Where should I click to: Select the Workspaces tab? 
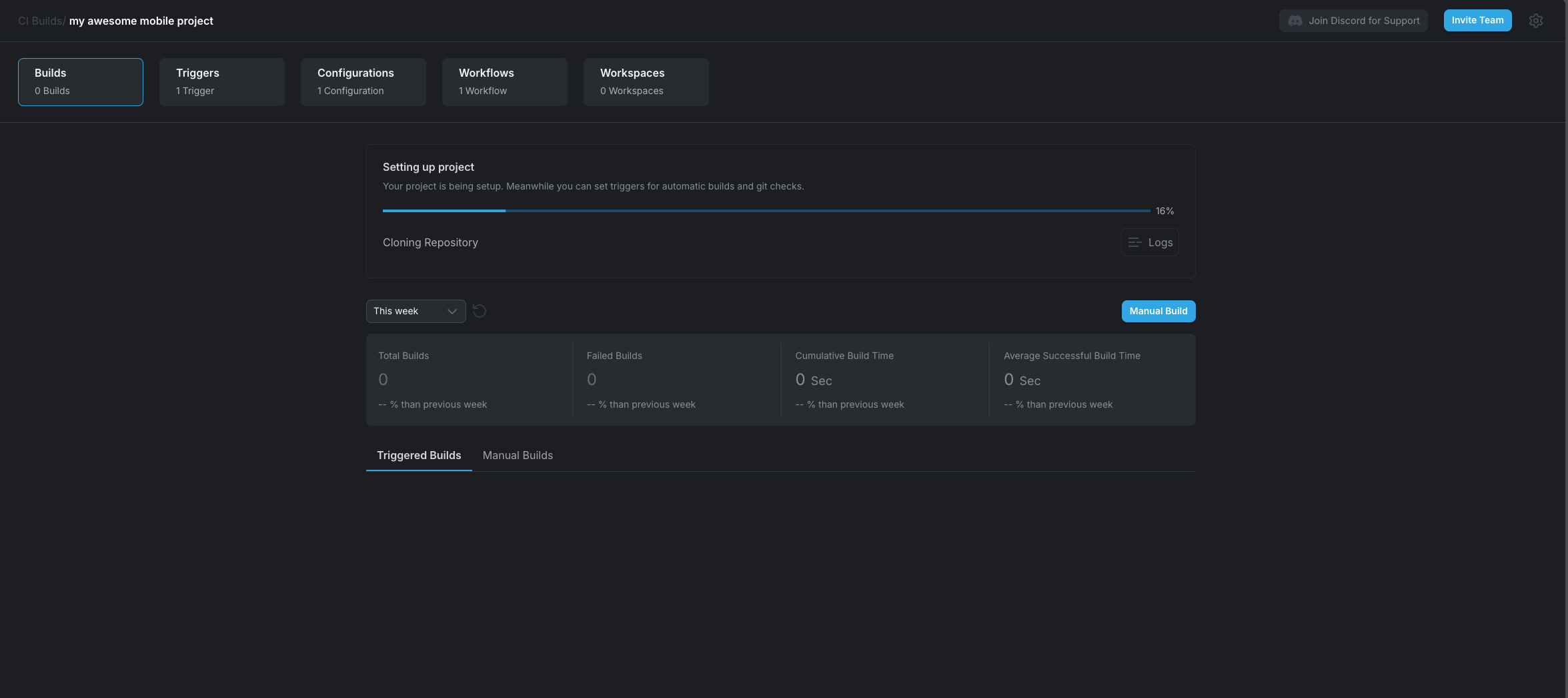coord(646,81)
